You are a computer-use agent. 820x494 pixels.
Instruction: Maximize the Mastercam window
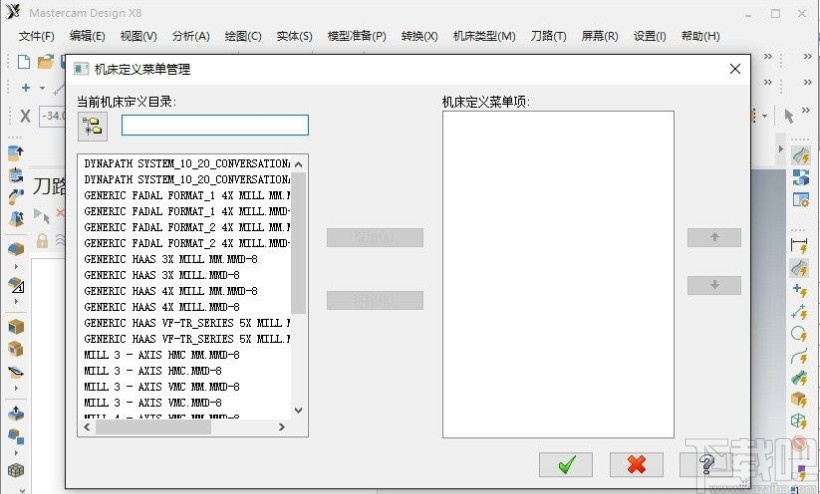click(x=776, y=14)
